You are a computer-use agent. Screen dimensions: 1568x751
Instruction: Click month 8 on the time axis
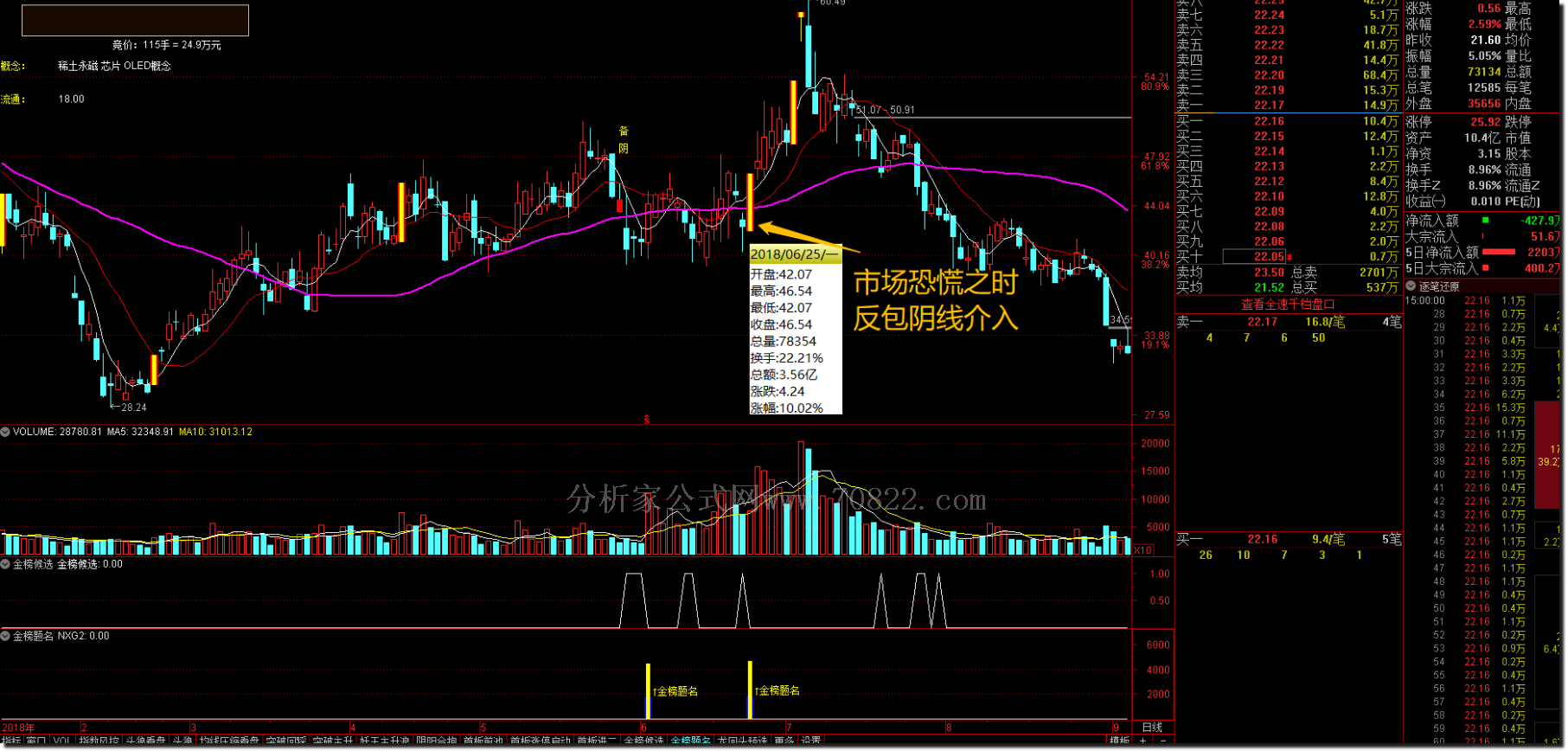(949, 728)
